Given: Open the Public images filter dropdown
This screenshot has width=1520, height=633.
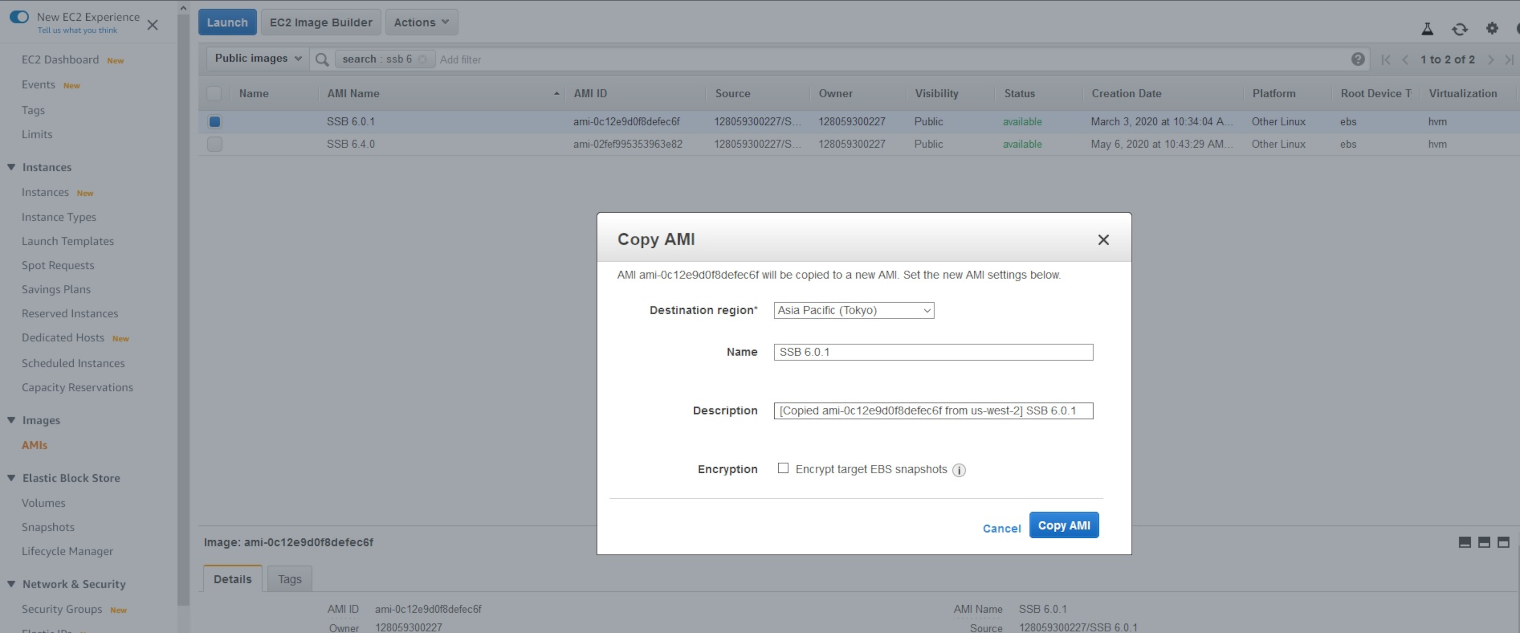Looking at the screenshot, I should pyautogui.click(x=257, y=58).
